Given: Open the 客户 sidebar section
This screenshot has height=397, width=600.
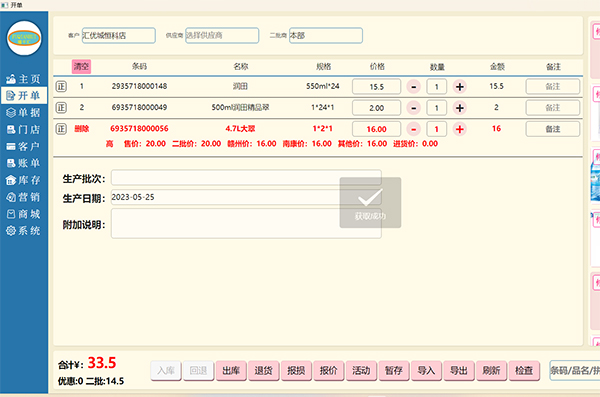Looking at the screenshot, I should pos(24,146).
